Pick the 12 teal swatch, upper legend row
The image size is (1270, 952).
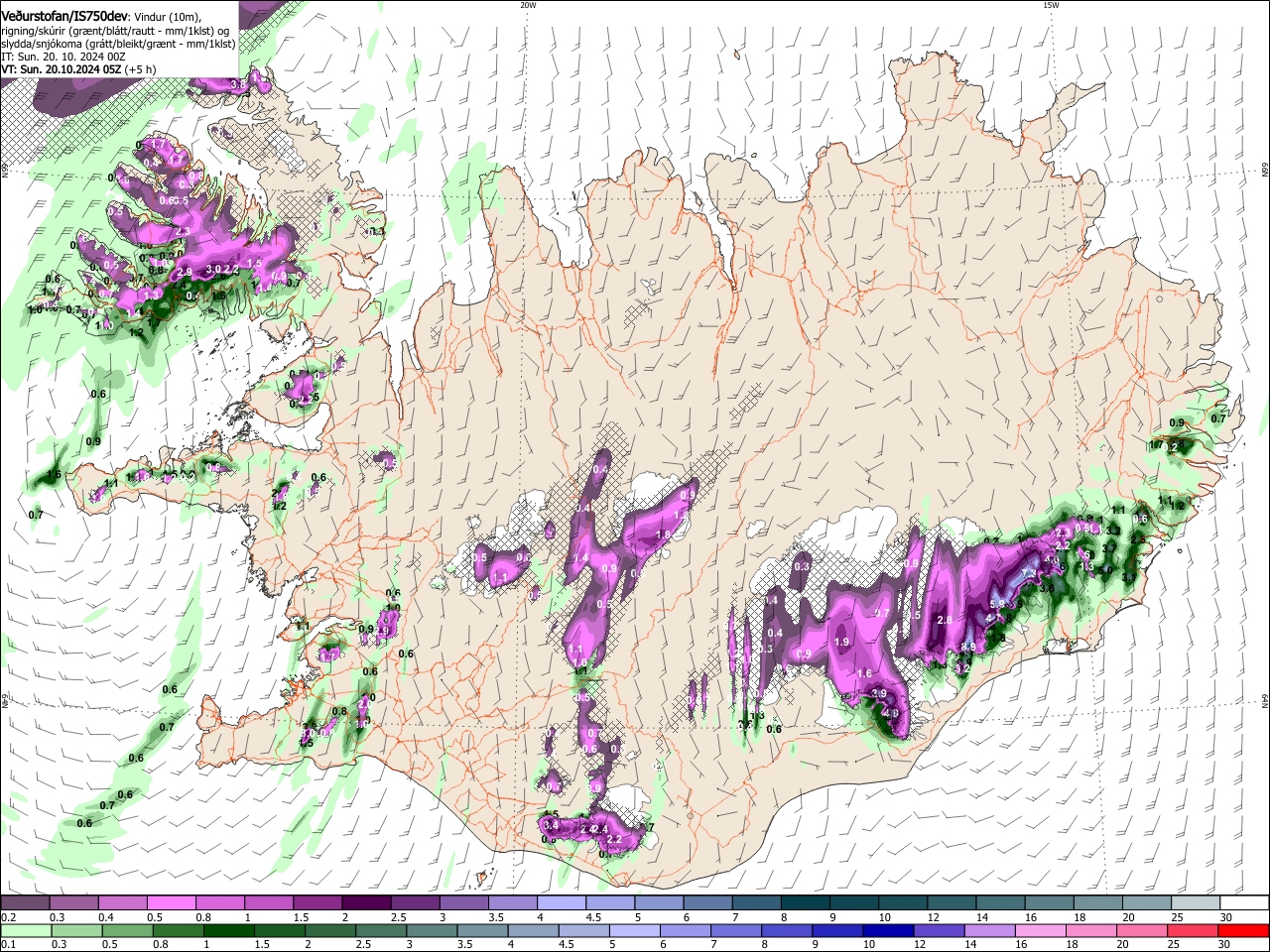(952, 902)
